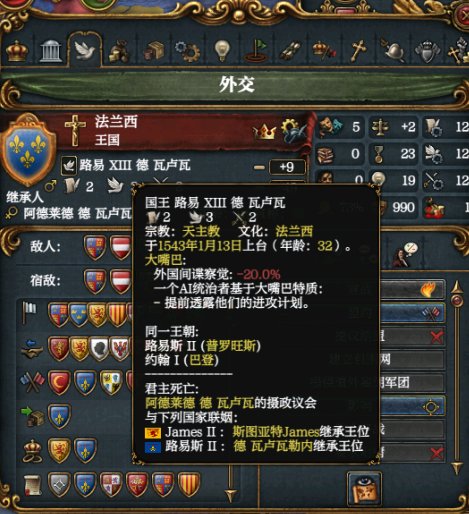Move the diplomatic actions list scrollbar knob
The image size is (469, 514).
pyautogui.click(x=457, y=300)
